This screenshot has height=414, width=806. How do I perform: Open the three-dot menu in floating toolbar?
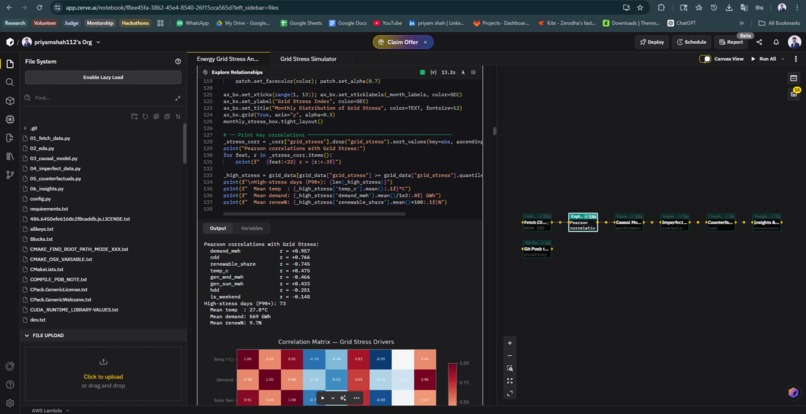pyautogui.click(x=356, y=398)
